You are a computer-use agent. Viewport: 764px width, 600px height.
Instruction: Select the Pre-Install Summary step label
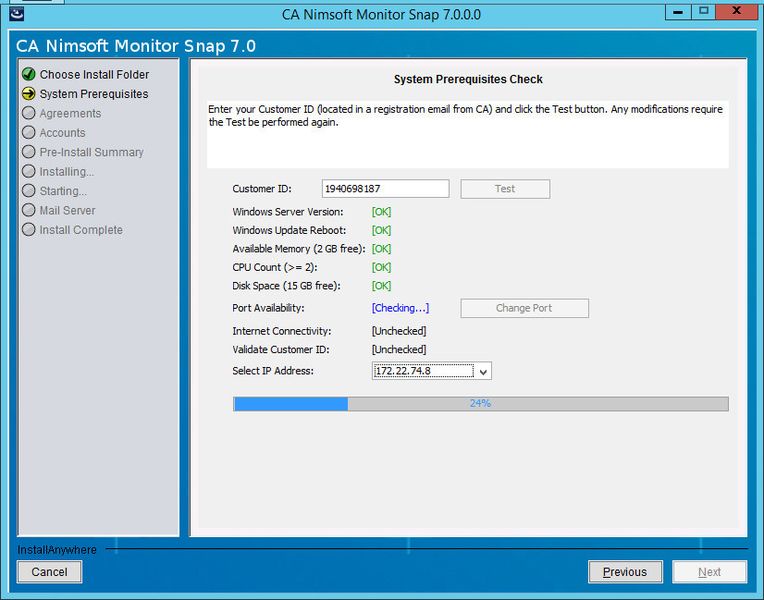tap(92, 152)
